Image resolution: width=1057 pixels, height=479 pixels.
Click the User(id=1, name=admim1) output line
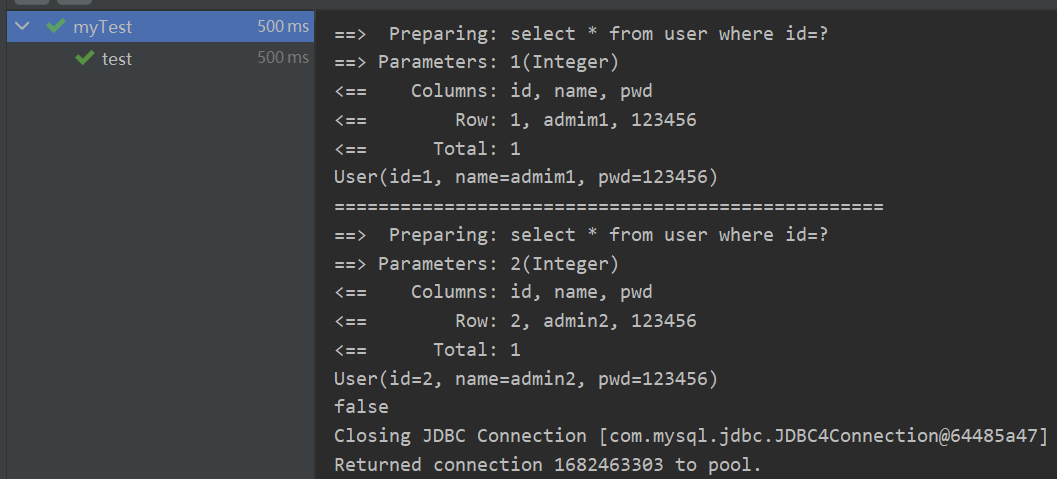[524, 178]
